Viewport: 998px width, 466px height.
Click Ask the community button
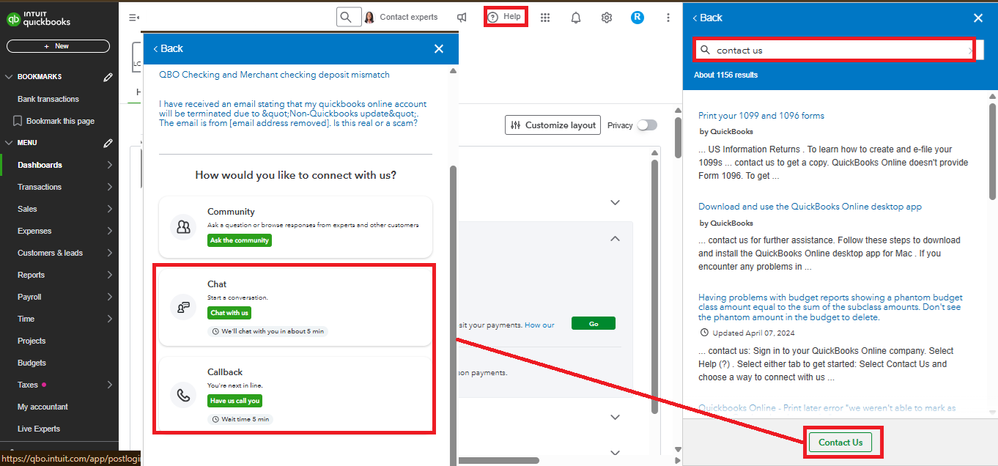pos(239,241)
